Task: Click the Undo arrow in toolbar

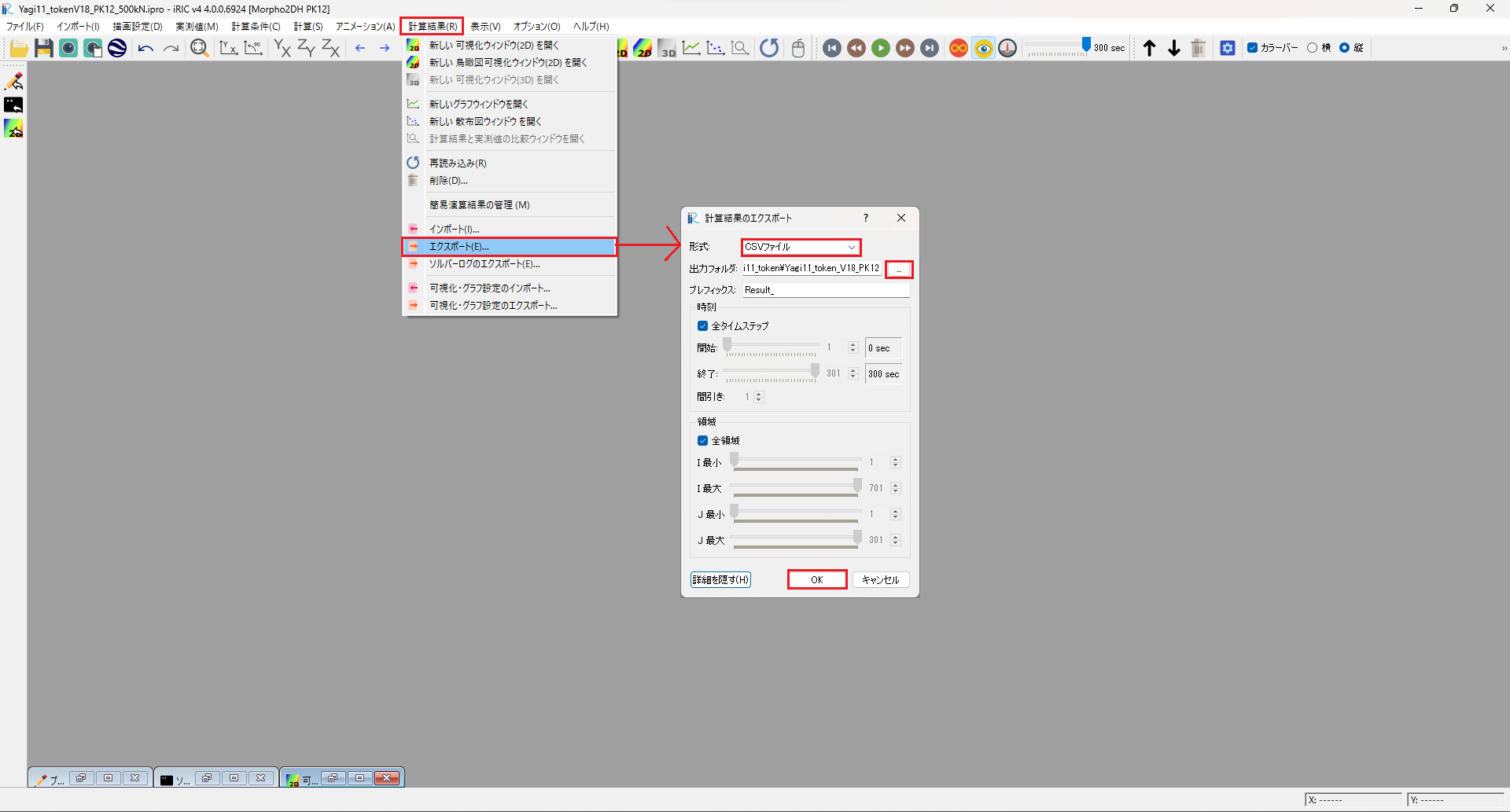Action: click(145, 48)
